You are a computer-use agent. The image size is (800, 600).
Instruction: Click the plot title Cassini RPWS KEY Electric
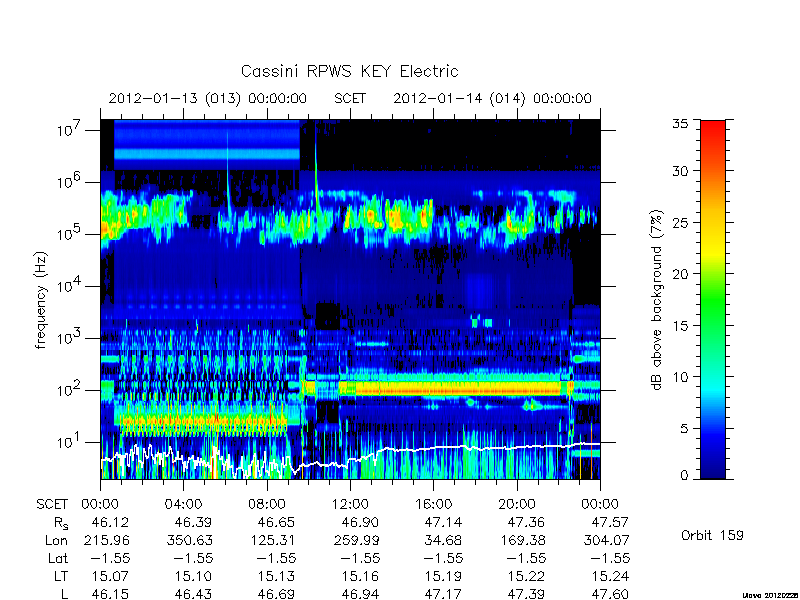(349, 71)
